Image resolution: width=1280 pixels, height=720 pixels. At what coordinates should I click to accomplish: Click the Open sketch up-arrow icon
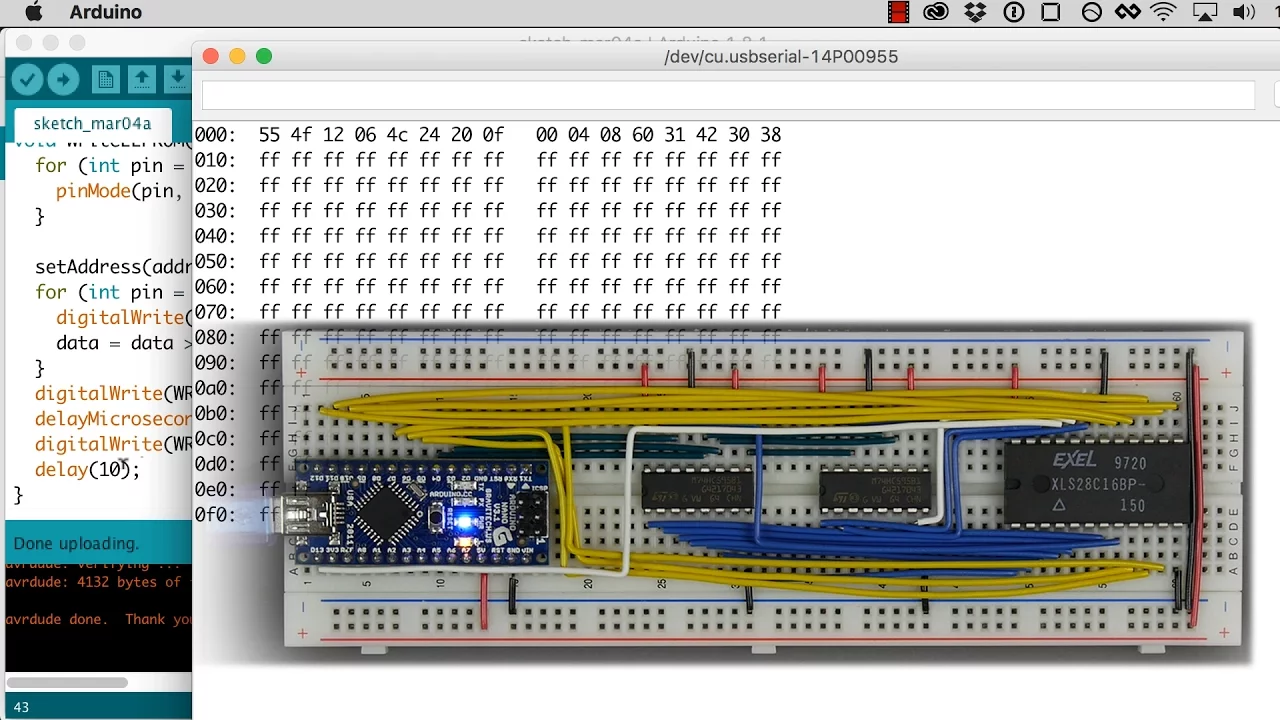coord(142,80)
